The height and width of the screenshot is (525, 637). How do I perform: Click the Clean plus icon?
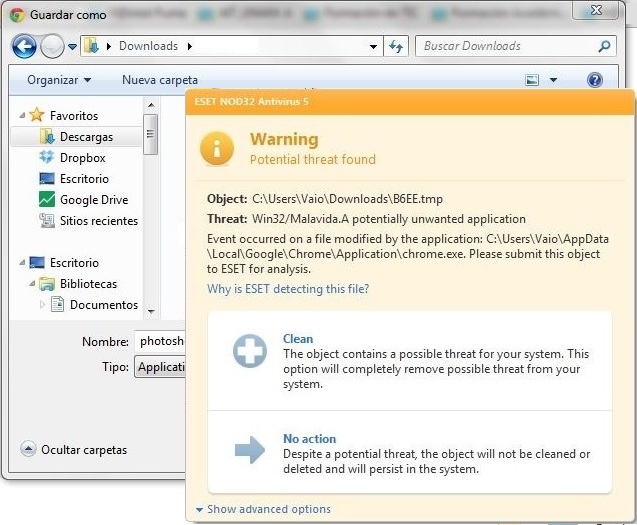250,351
